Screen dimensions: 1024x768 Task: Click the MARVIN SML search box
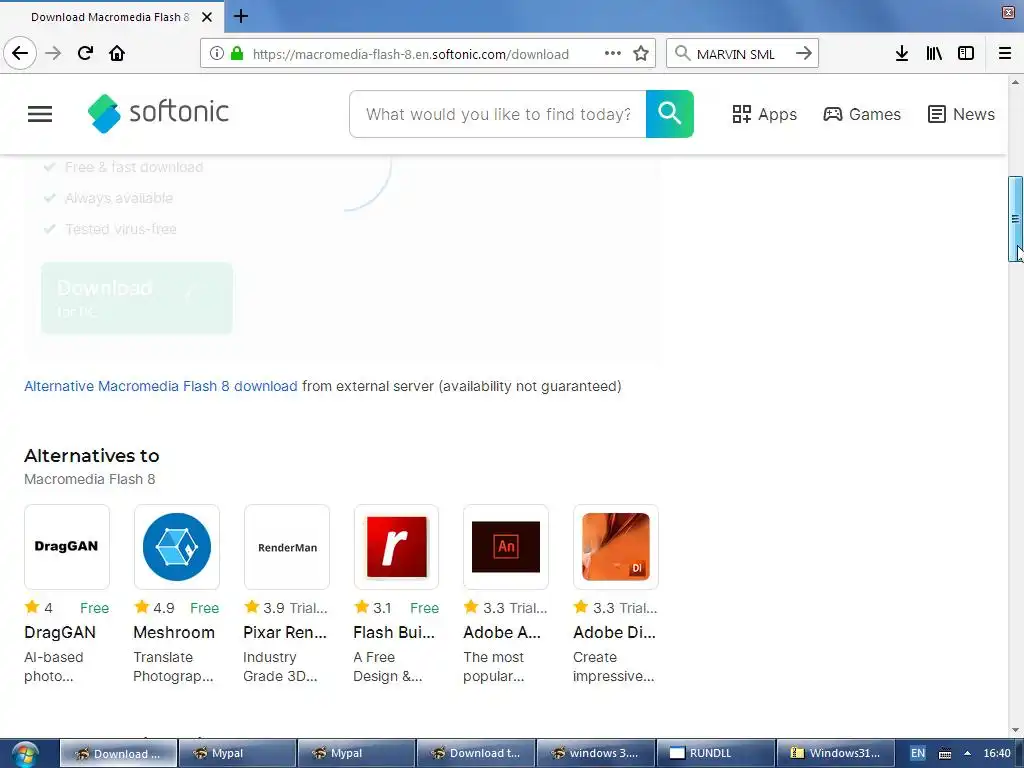click(735, 54)
